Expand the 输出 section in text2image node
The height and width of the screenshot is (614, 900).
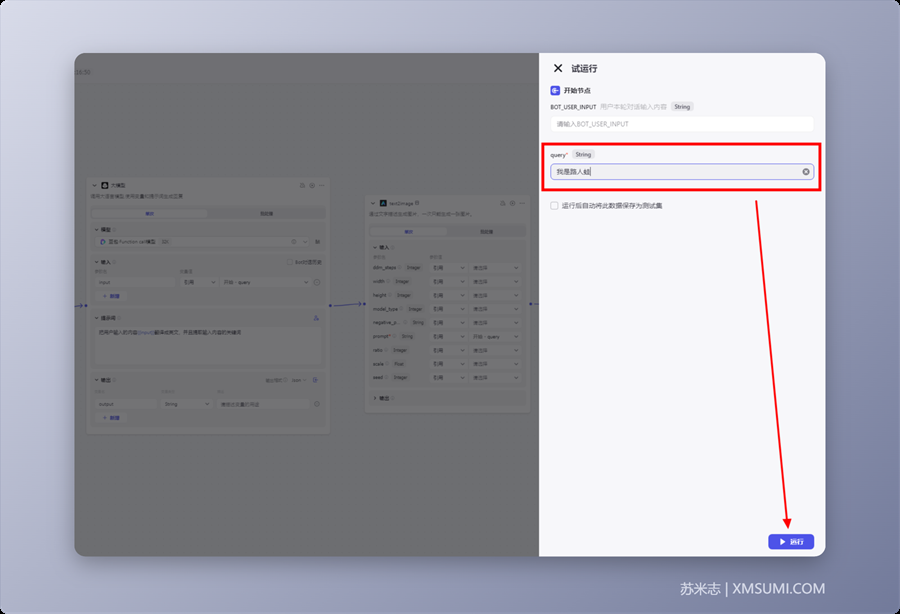click(x=375, y=398)
